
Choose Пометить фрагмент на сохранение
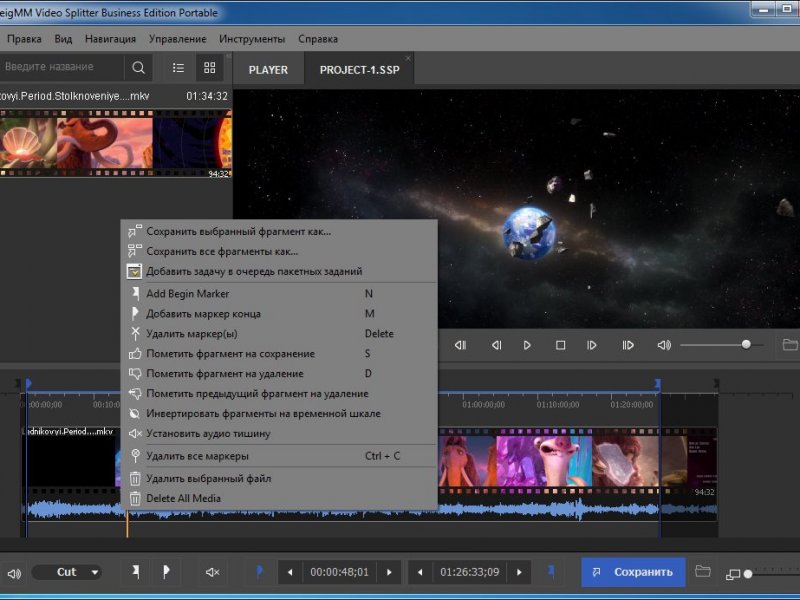click(x=279, y=354)
